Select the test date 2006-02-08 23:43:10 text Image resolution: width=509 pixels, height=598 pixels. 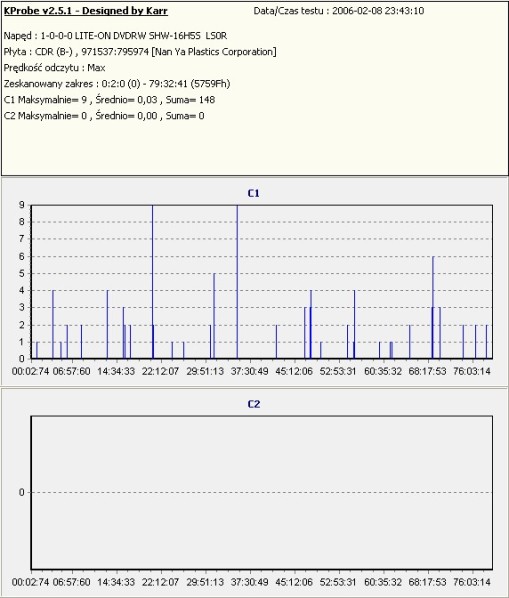click(378, 11)
